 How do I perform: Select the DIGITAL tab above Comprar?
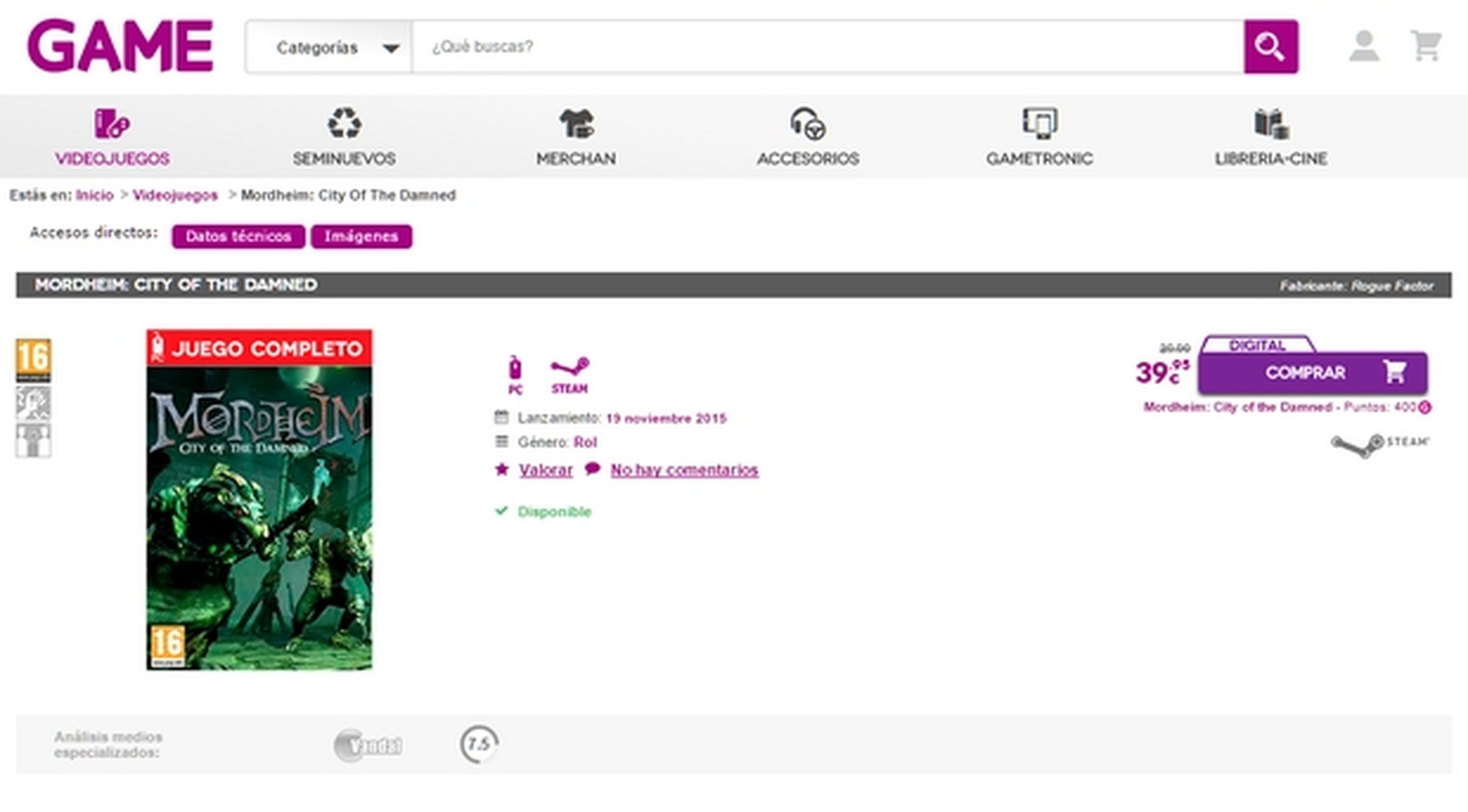(x=1258, y=345)
